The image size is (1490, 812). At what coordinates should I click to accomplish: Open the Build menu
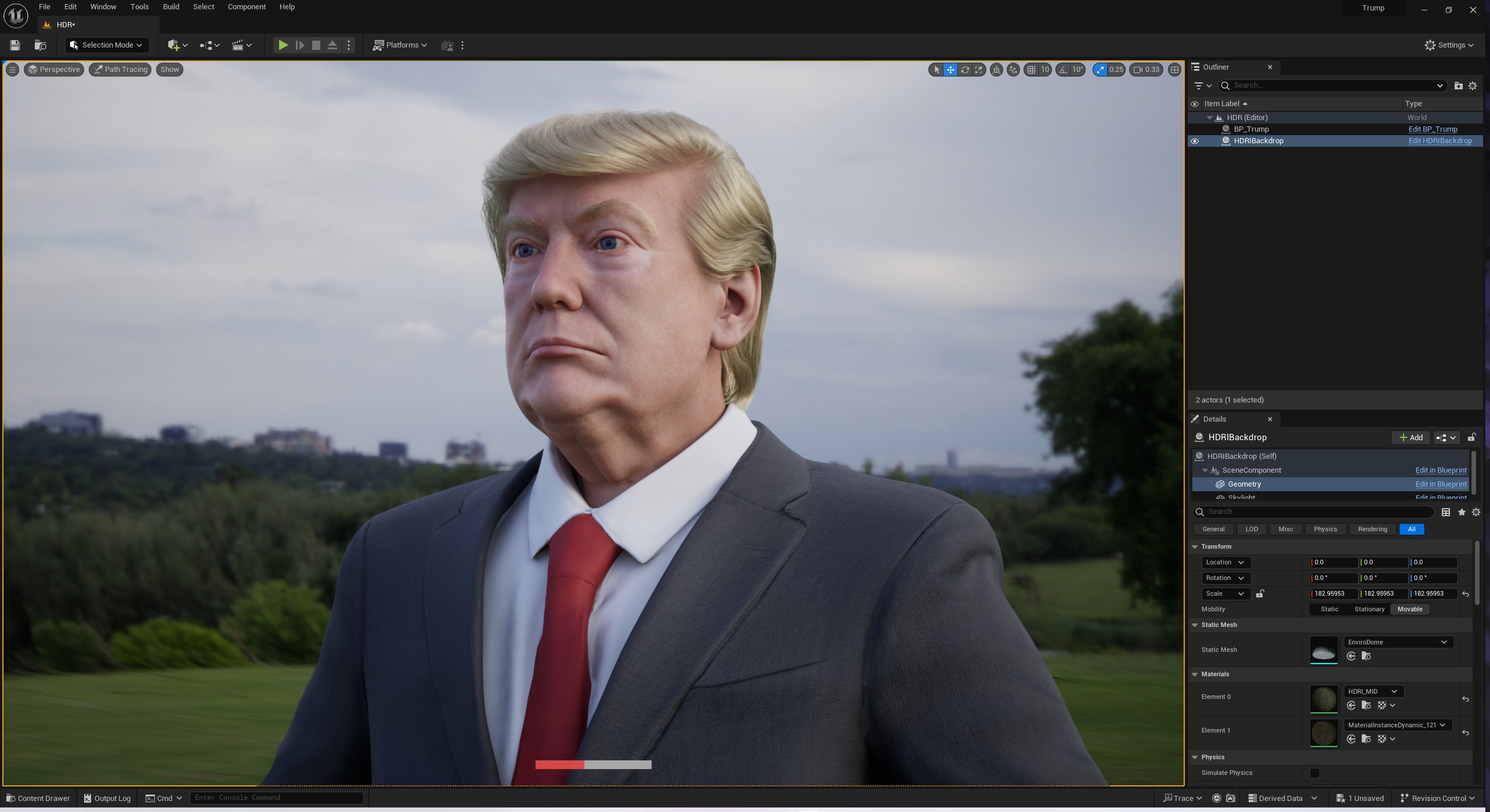click(x=171, y=7)
